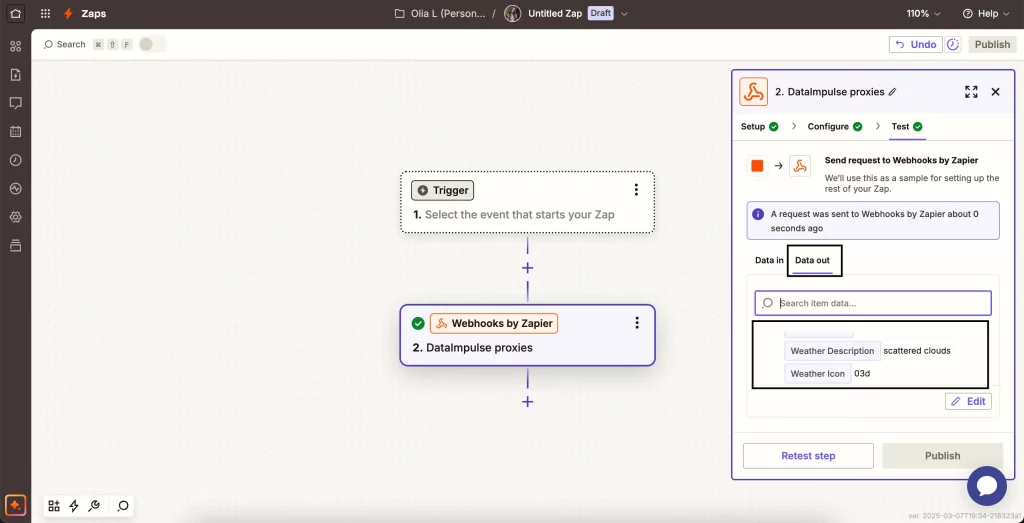Screen dimensions: 1024x523
Task: Click the Edit button under data
Action: click(x=968, y=402)
